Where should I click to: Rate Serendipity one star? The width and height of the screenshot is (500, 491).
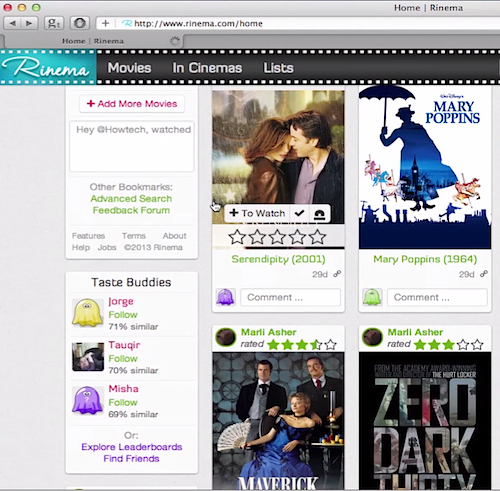pyautogui.click(x=237, y=237)
